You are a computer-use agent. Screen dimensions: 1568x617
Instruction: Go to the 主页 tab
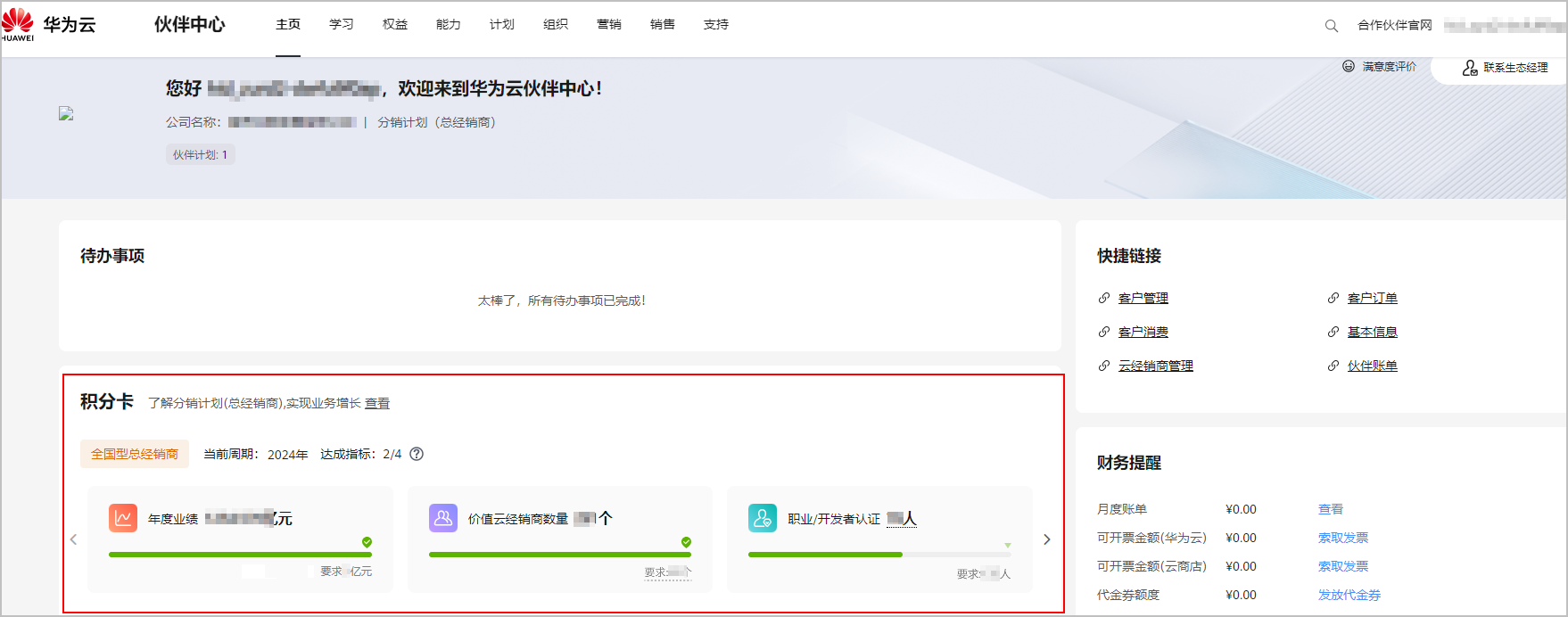pyautogui.click(x=288, y=24)
